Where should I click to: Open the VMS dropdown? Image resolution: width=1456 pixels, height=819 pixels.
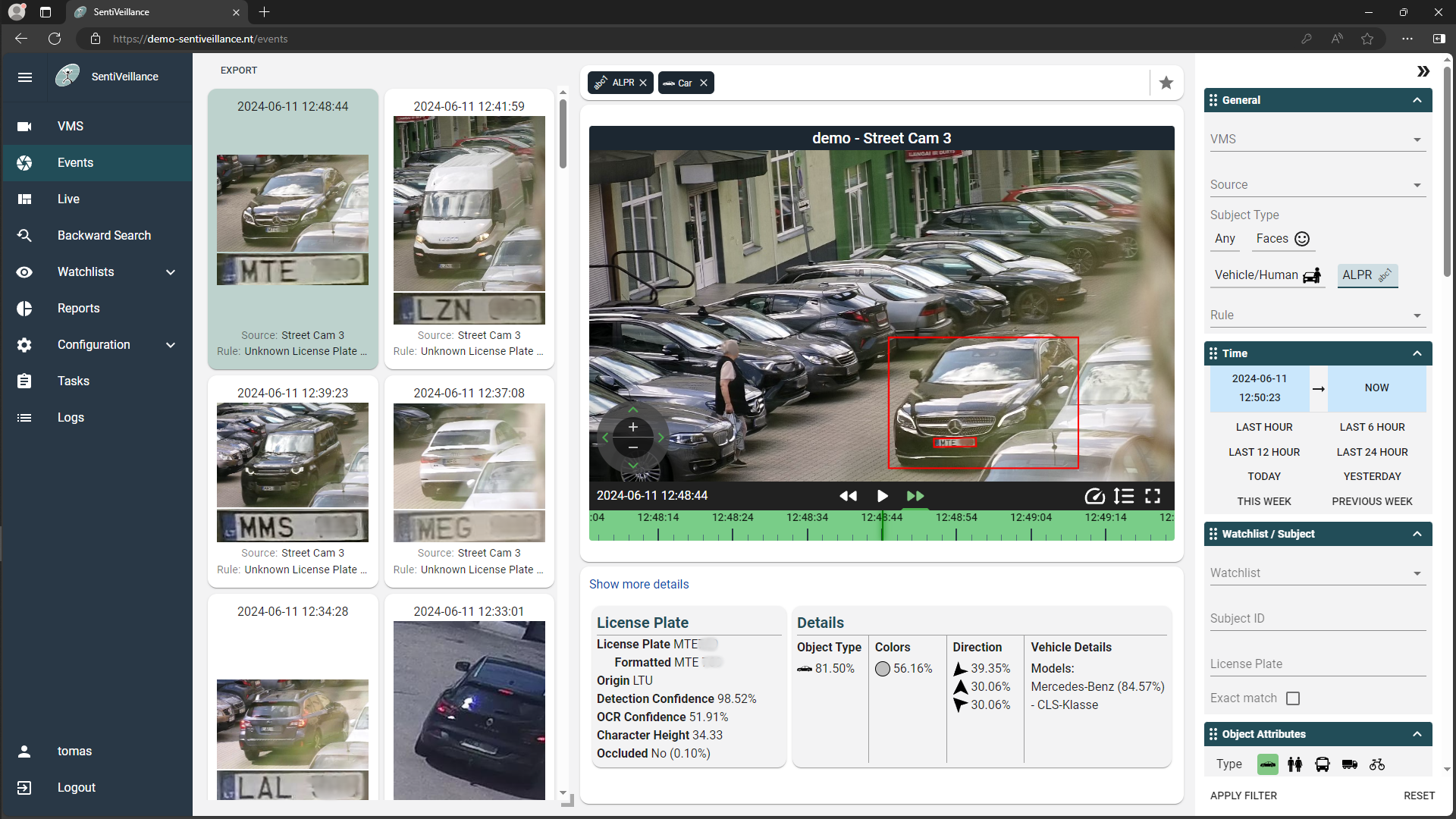[1318, 140]
